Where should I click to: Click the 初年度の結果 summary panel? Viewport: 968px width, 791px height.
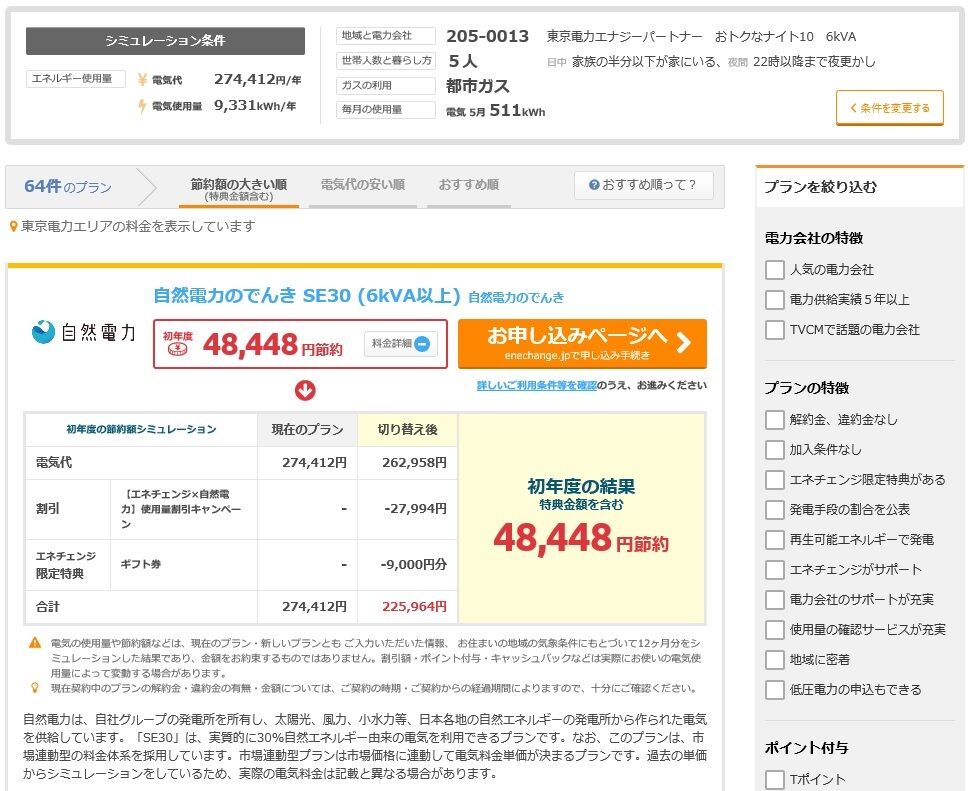pos(582,519)
